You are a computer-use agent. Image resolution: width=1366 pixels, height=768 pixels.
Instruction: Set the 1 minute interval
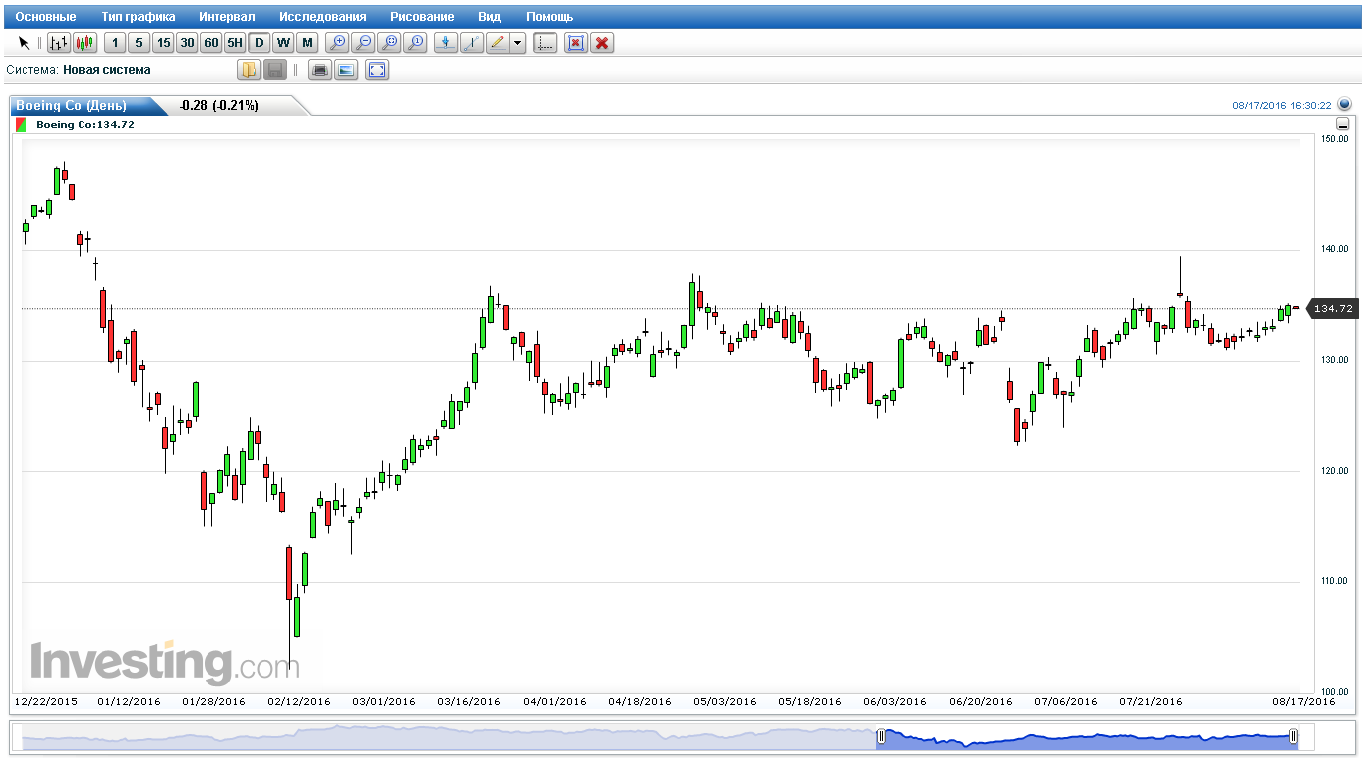(115, 43)
